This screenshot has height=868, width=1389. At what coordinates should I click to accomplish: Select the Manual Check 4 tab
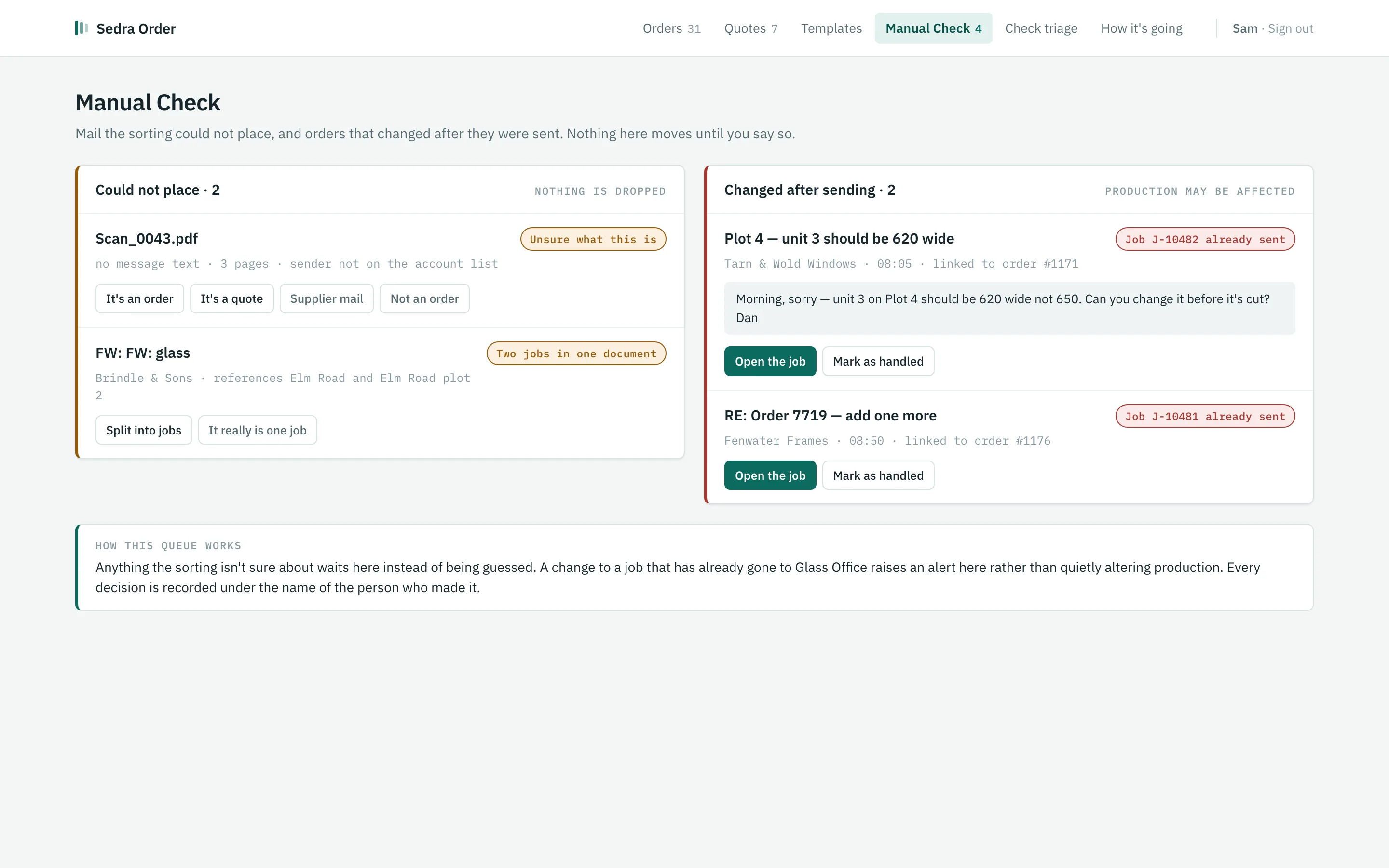933,28
